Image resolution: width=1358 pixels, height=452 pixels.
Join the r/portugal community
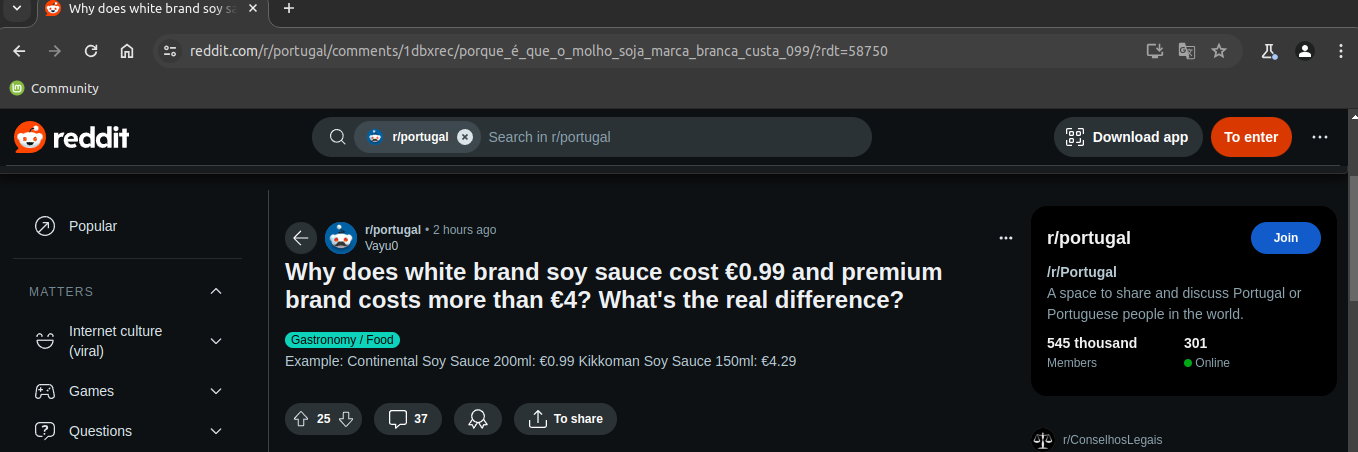point(1286,238)
